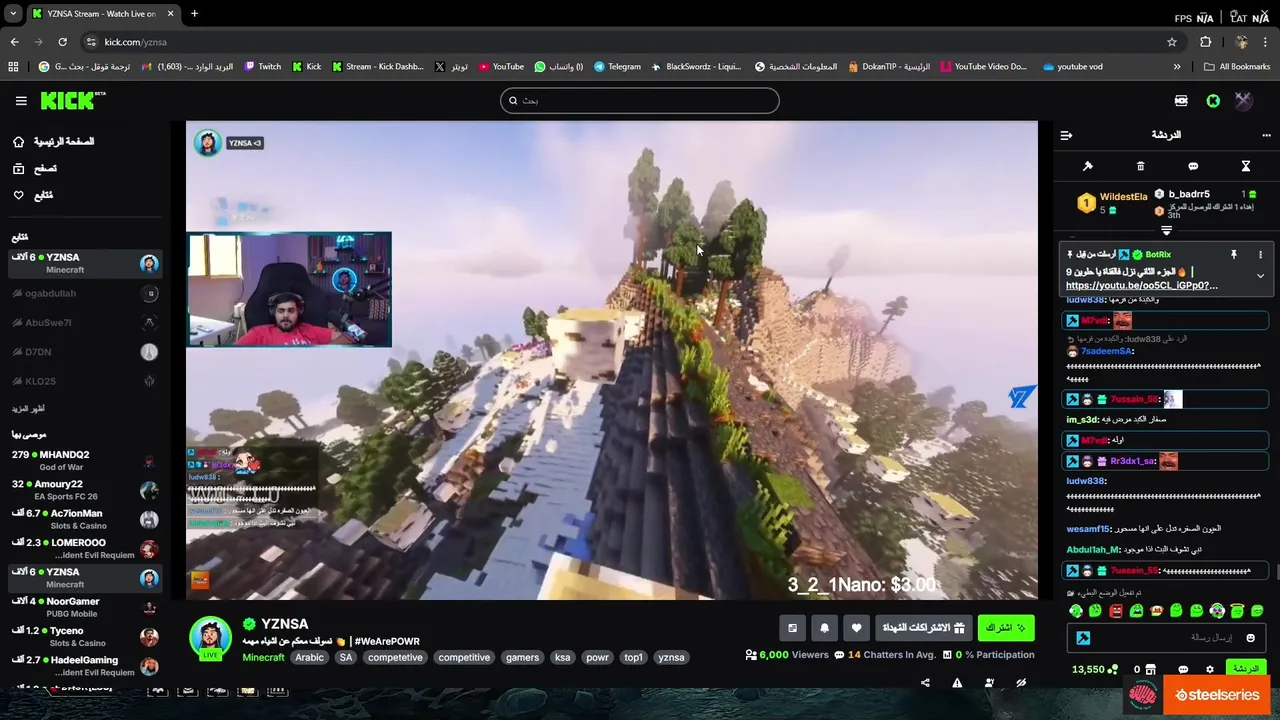Open D7DN channel in sidebar

click(84, 352)
